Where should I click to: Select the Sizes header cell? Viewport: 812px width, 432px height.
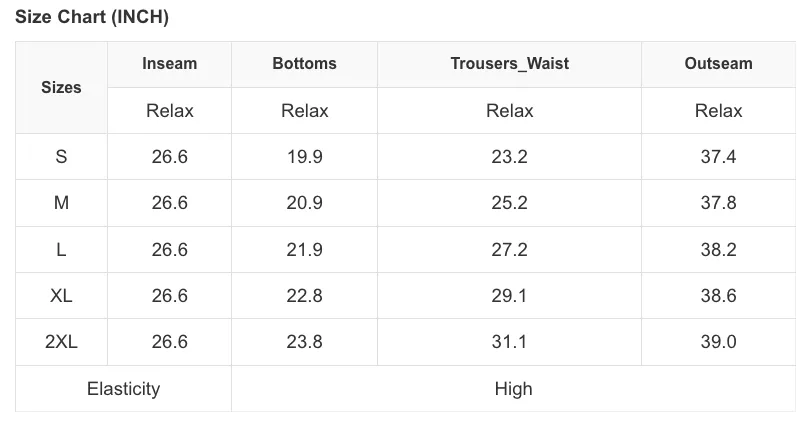(61, 87)
